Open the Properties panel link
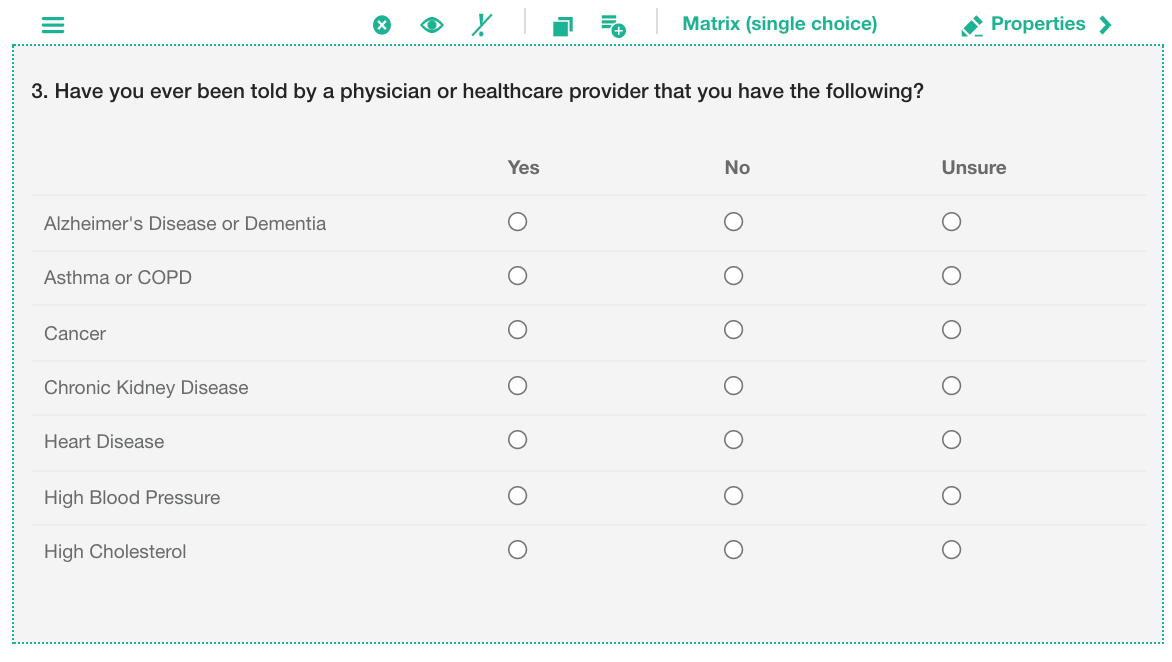1172x662 pixels. coord(1037,24)
